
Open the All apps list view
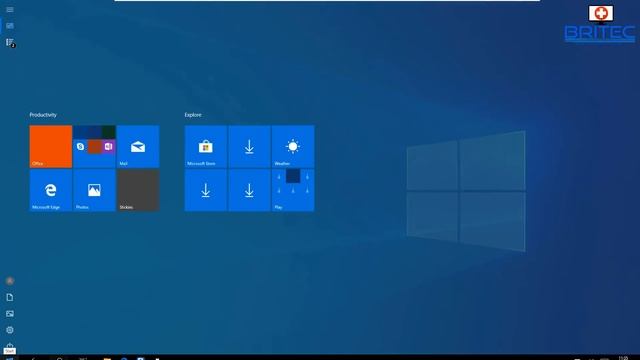(10, 42)
